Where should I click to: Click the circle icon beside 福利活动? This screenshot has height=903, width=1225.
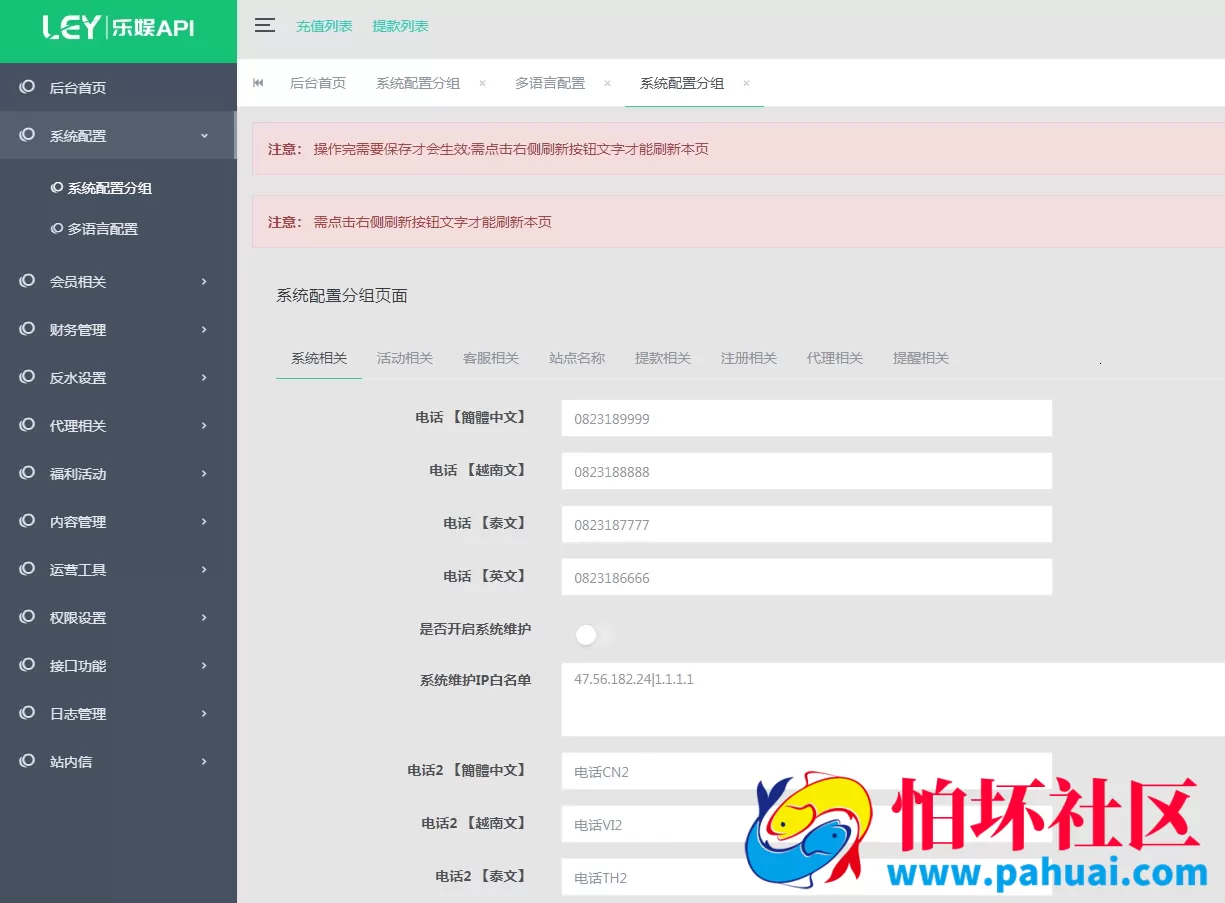(x=27, y=473)
